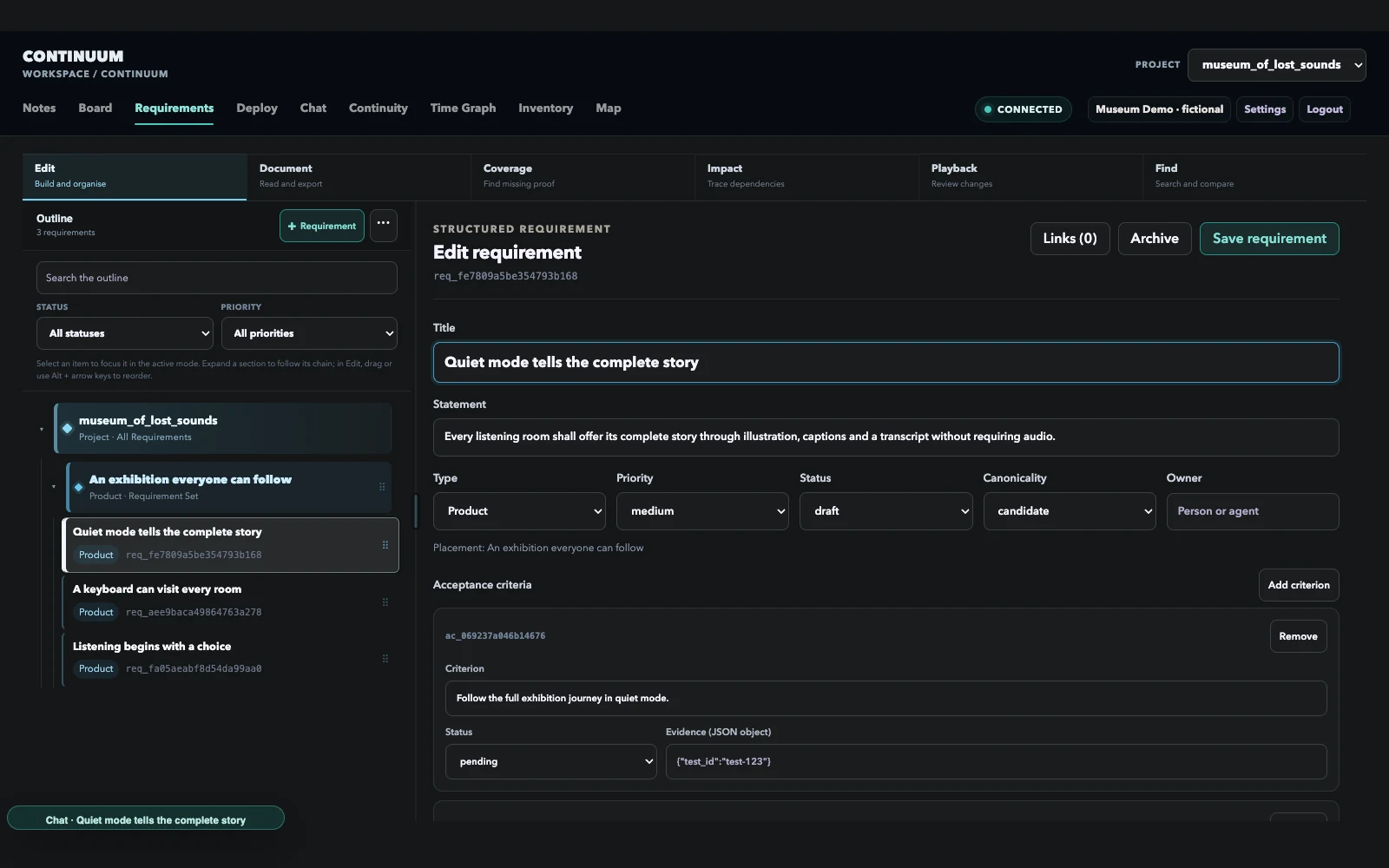Collapse 'An exhibition everyone can follow' section
Screen dimensions: 1389x868
click(x=53, y=487)
